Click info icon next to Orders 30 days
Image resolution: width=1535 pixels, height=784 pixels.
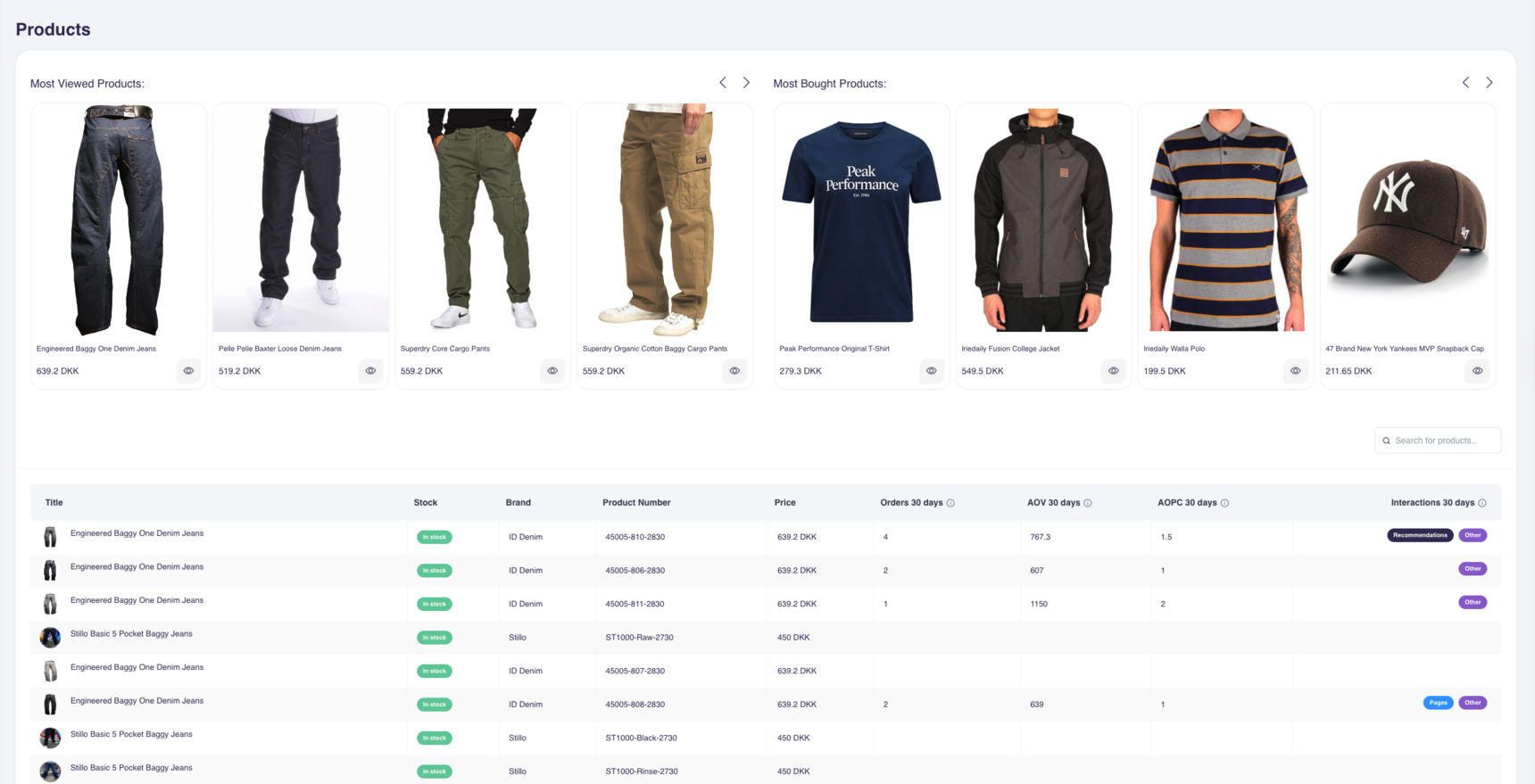[950, 503]
